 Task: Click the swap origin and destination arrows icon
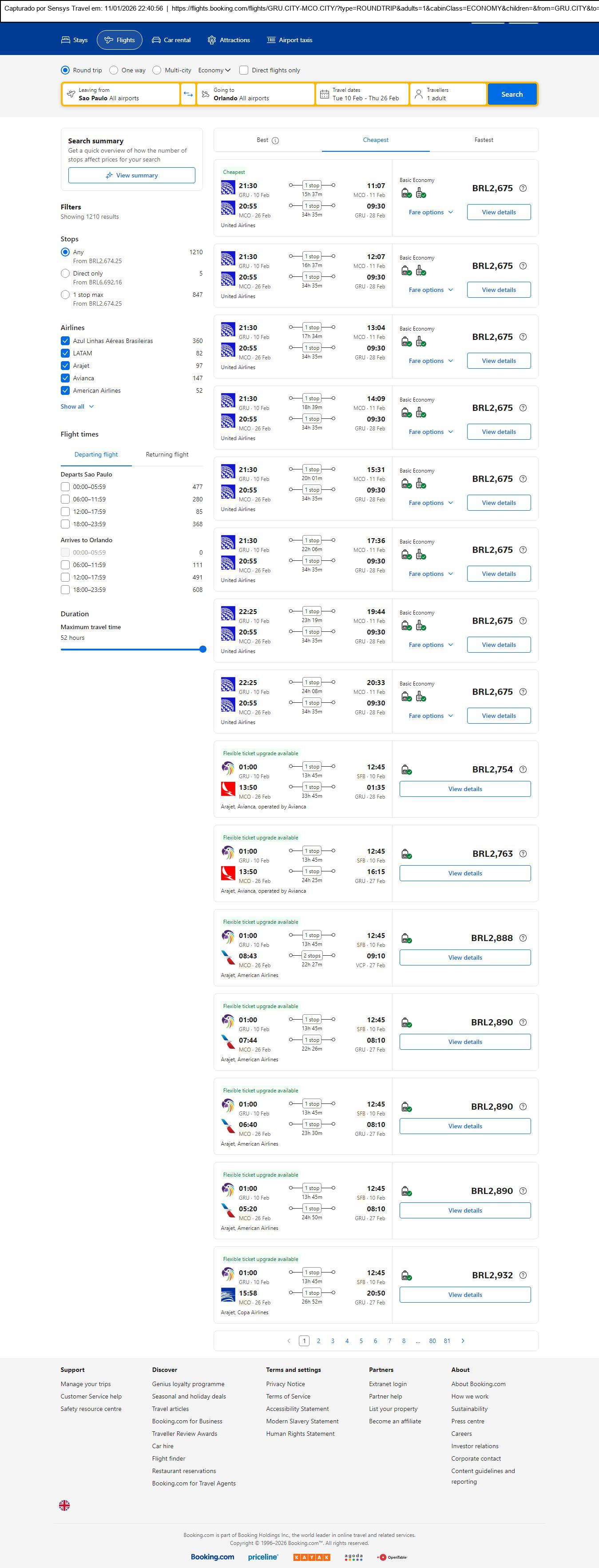[x=188, y=95]
